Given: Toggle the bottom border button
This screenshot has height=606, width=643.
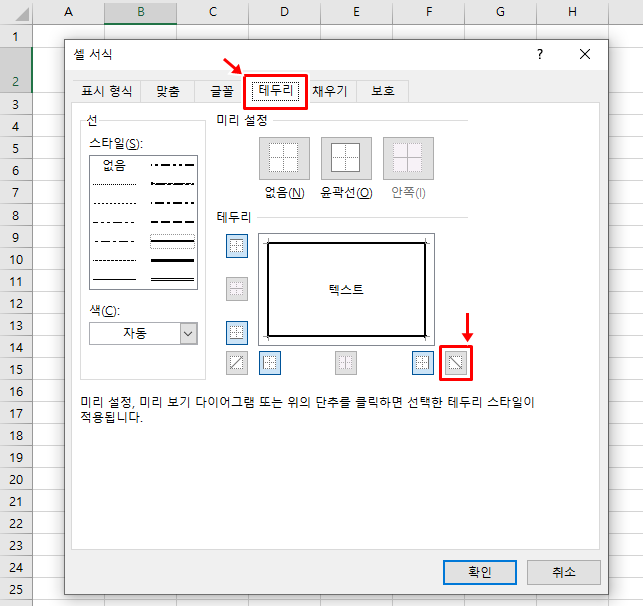Looking at the screenshot, I should tap(237, 333).
